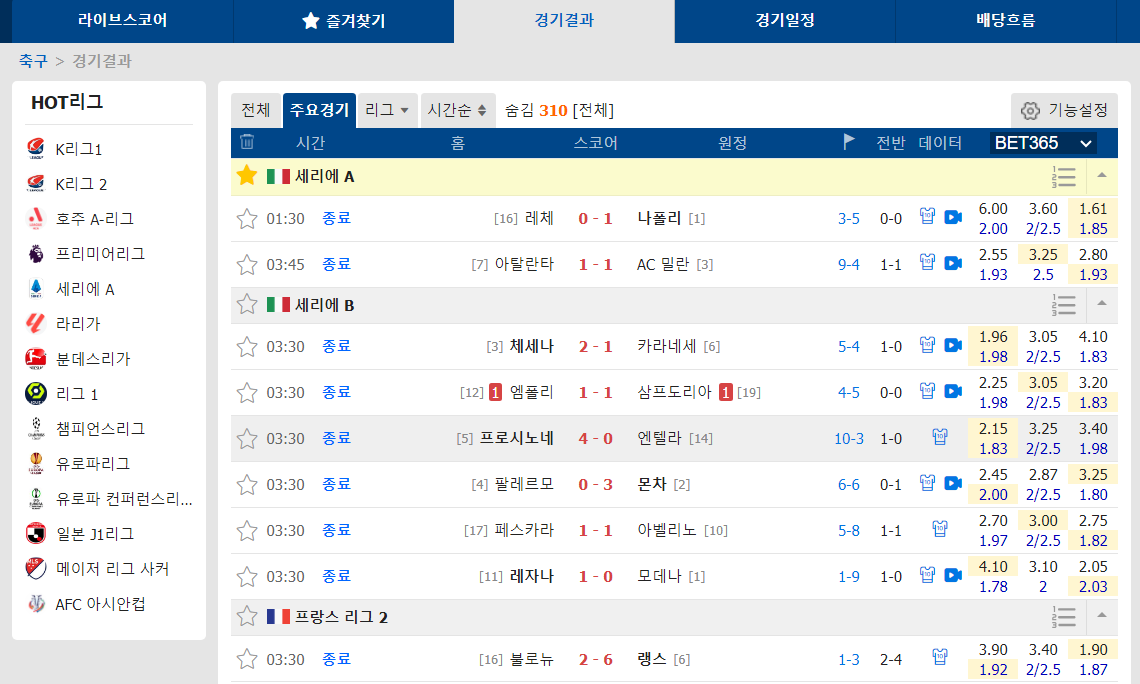The height and width of the screenshot is (684, 1140).
Task: Switch to the 주요경기 tab
Action: tap(321, 110)
